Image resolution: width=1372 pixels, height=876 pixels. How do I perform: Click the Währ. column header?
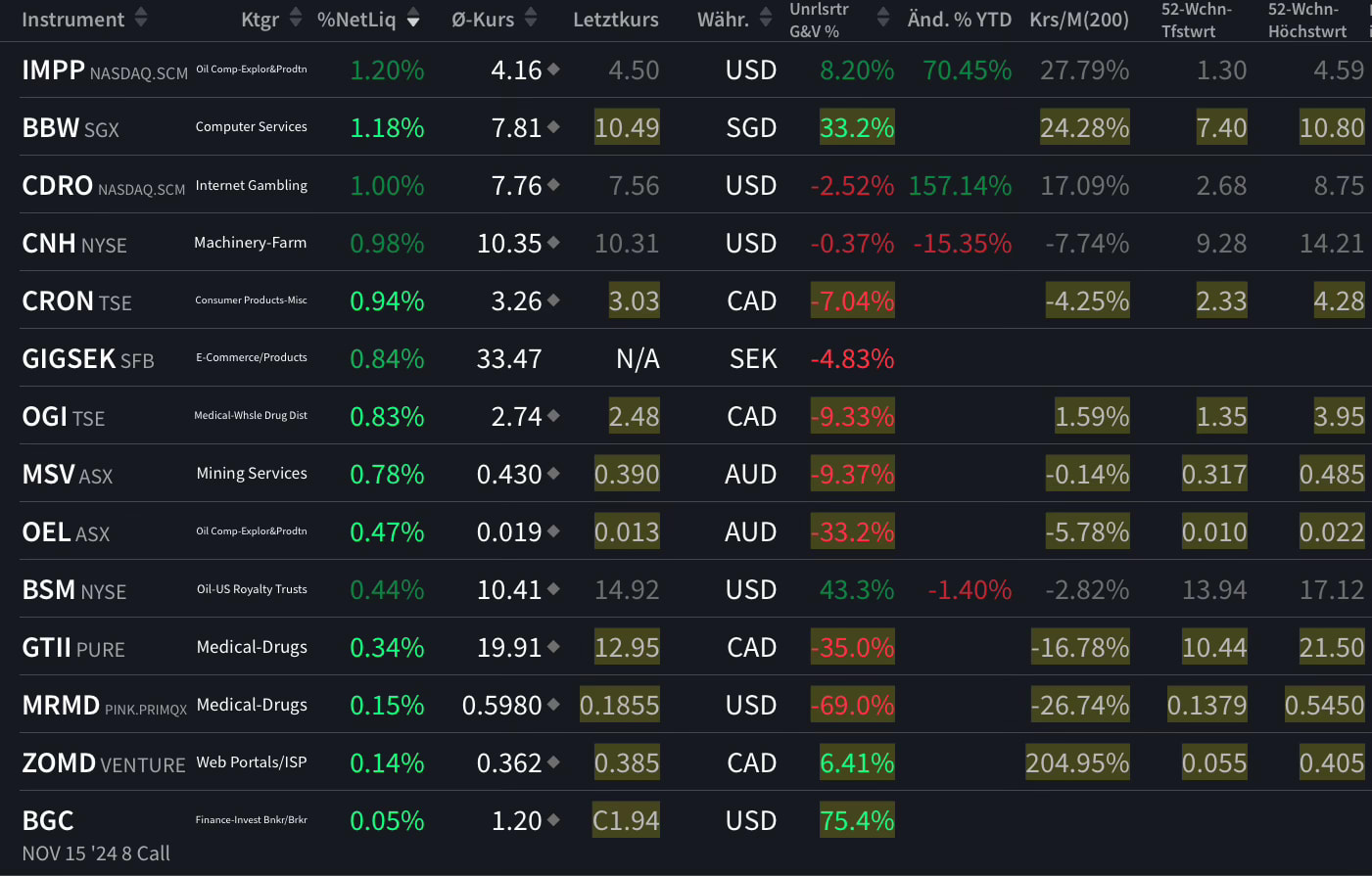coord(723,20)
